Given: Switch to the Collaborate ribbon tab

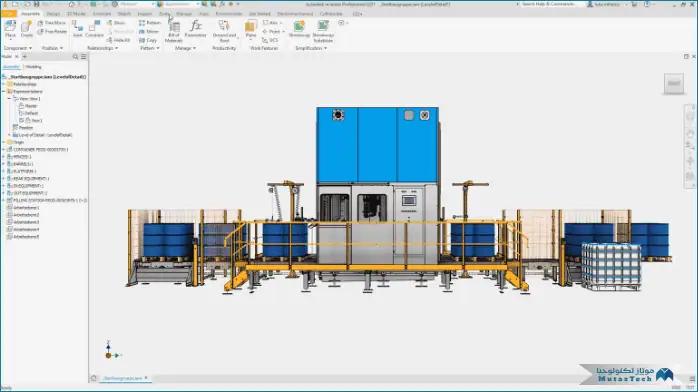Looking at the screenshot, I should click(331, 14).
